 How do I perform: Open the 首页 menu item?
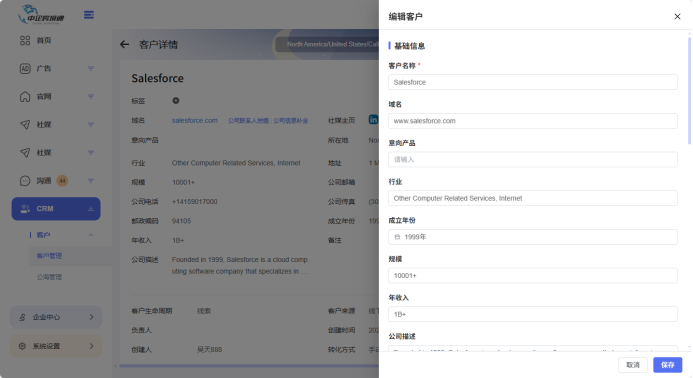(x=44, y=40)
